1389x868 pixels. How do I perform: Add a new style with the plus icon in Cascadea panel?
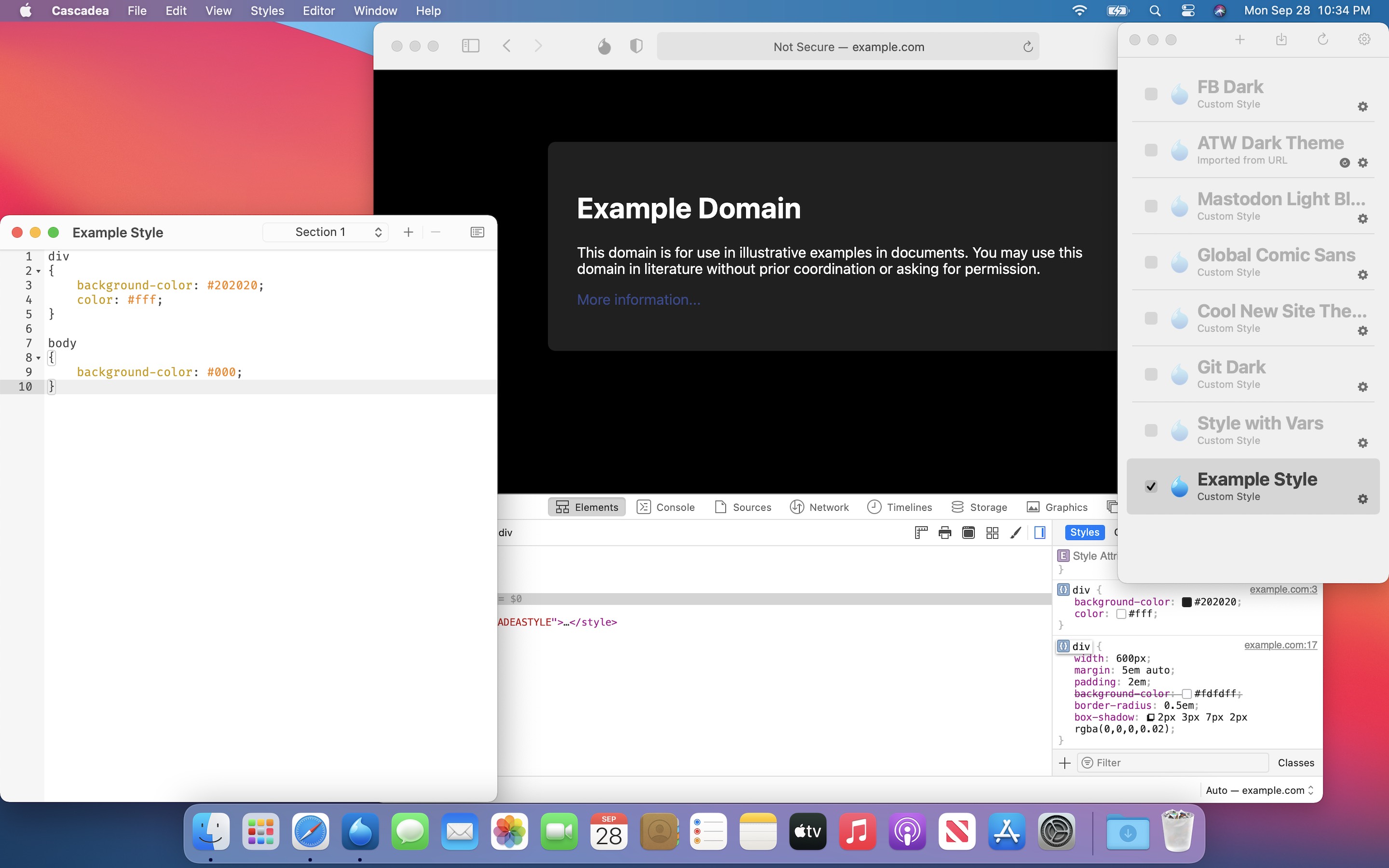point(1240,40)
